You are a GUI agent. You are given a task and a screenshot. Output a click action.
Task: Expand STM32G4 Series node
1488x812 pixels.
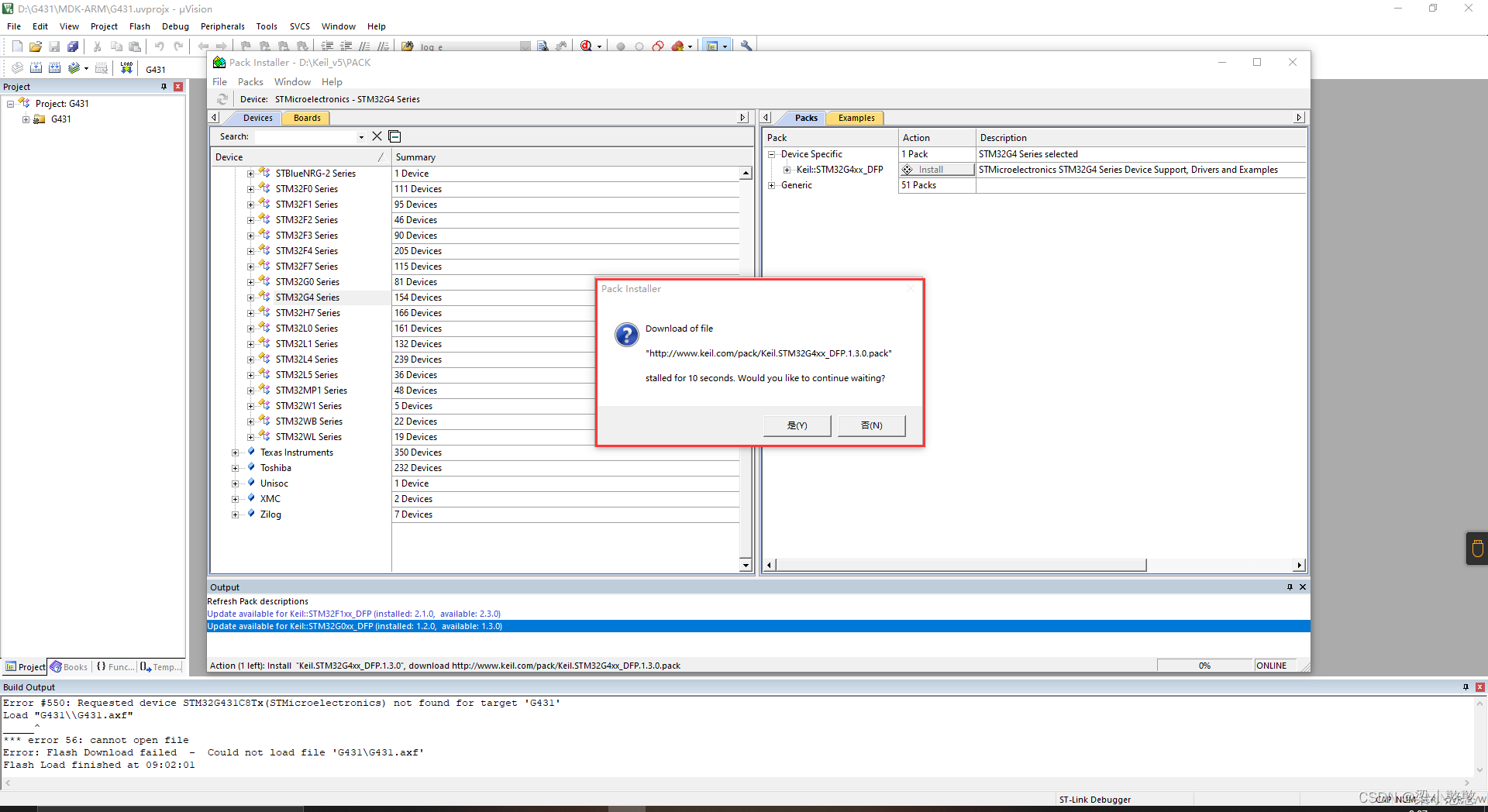[250, 298]
